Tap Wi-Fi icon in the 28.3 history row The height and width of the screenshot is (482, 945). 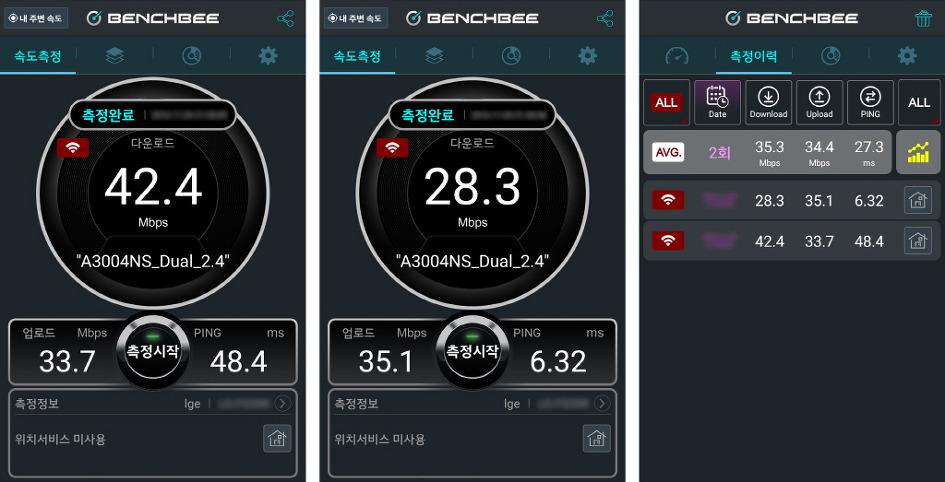668,200
